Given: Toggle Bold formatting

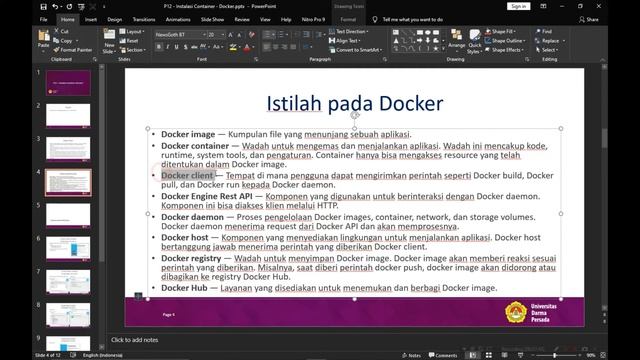Looking at the screenshot, I should pos(159,47).
